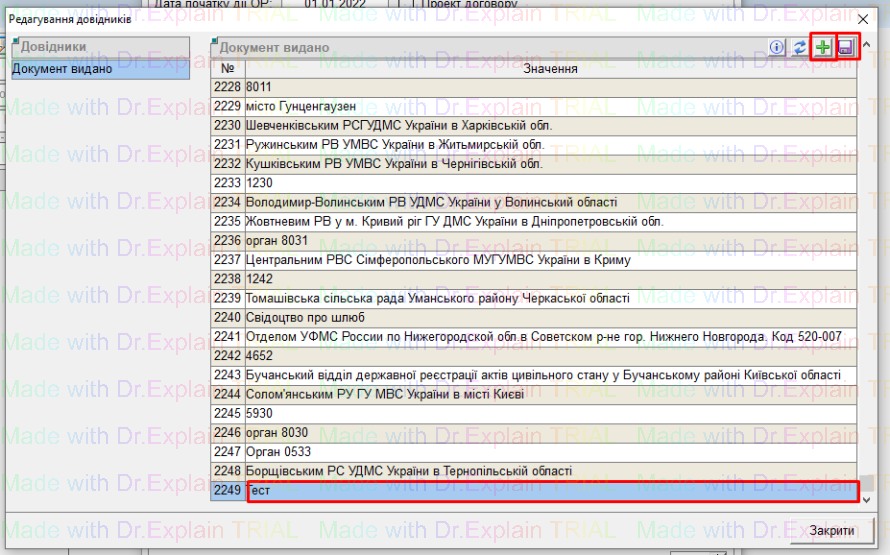The image size is (890, 555).
Task: Click the green plus add record icon
Action: click(x=823, y=48)
